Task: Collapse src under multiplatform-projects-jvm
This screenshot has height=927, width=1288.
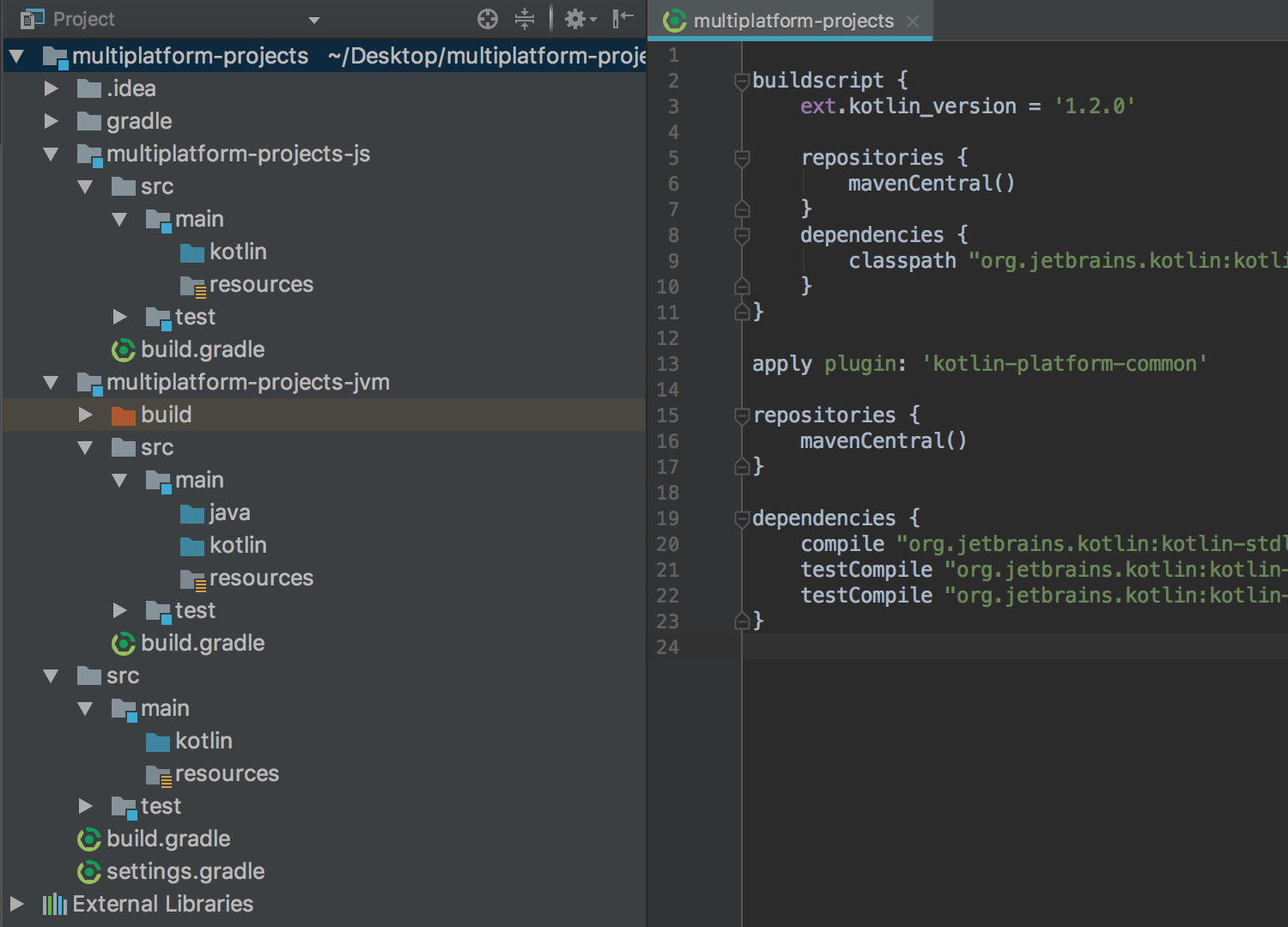Action: click(x=85, y=448)
